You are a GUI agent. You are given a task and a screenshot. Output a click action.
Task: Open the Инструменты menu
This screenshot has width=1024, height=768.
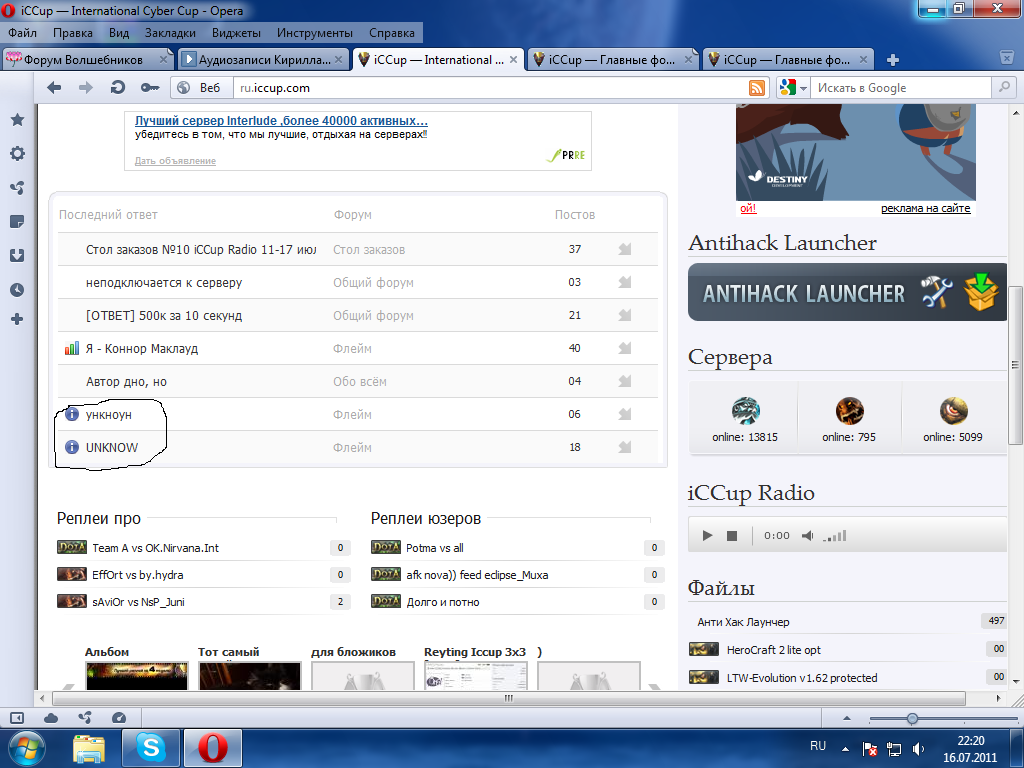pyautogui.click(x=315, y=33)
